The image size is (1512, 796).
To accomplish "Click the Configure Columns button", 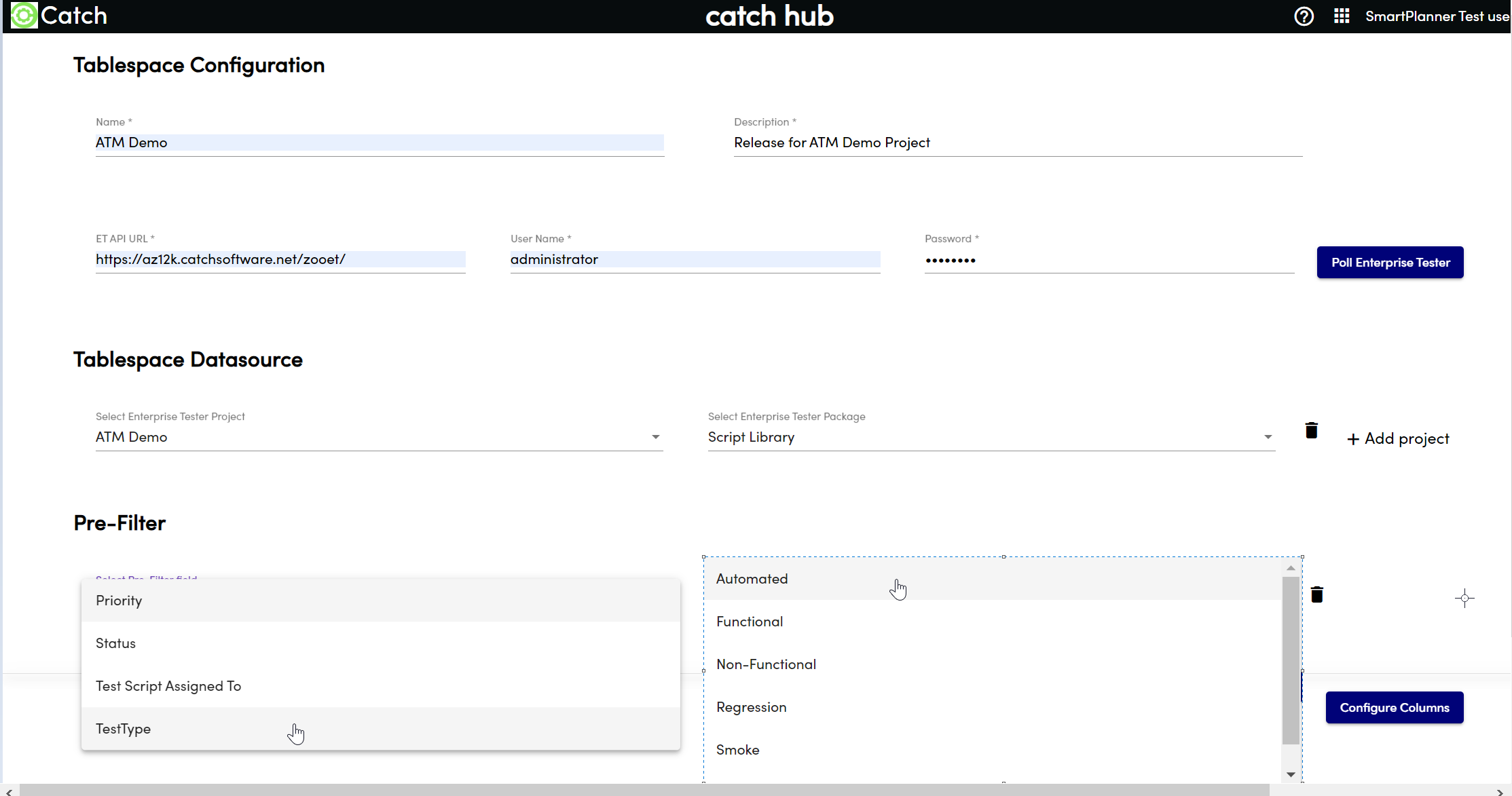I will (x=1394, y=708).
